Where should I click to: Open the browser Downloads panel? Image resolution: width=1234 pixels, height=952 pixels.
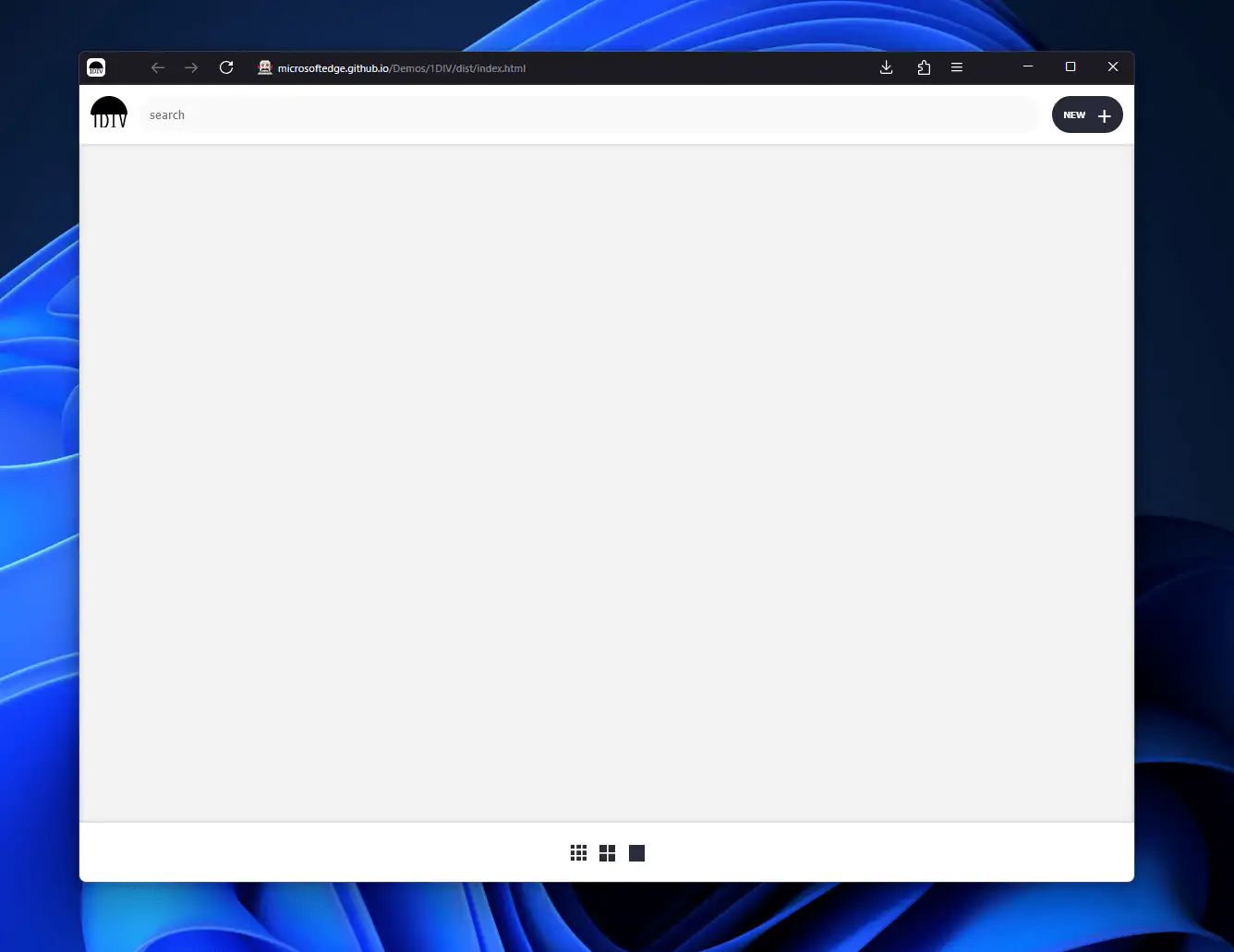click(x=886, y=67)
